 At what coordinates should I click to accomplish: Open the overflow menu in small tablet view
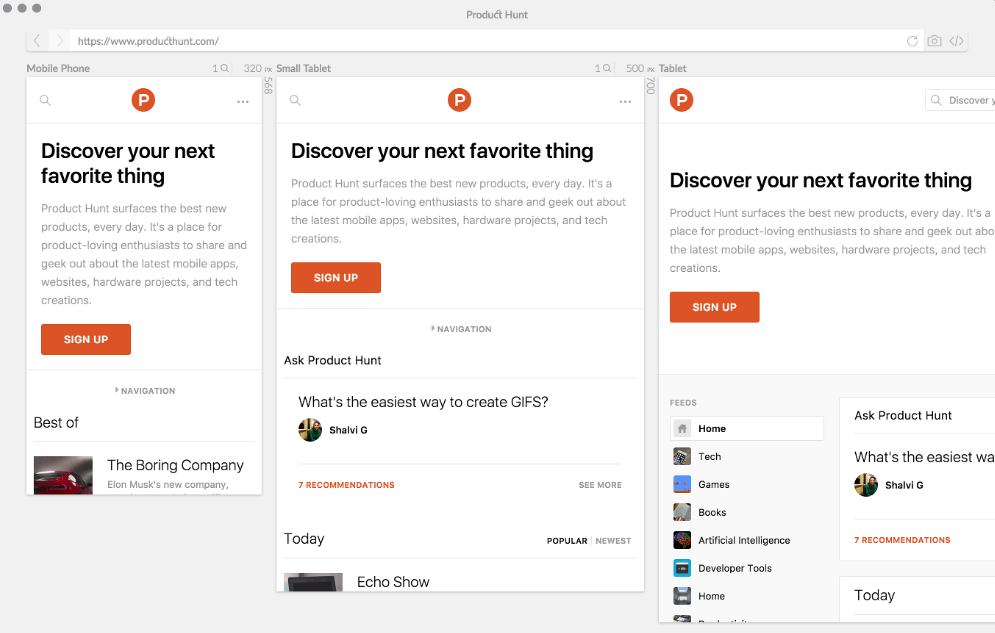625,100
